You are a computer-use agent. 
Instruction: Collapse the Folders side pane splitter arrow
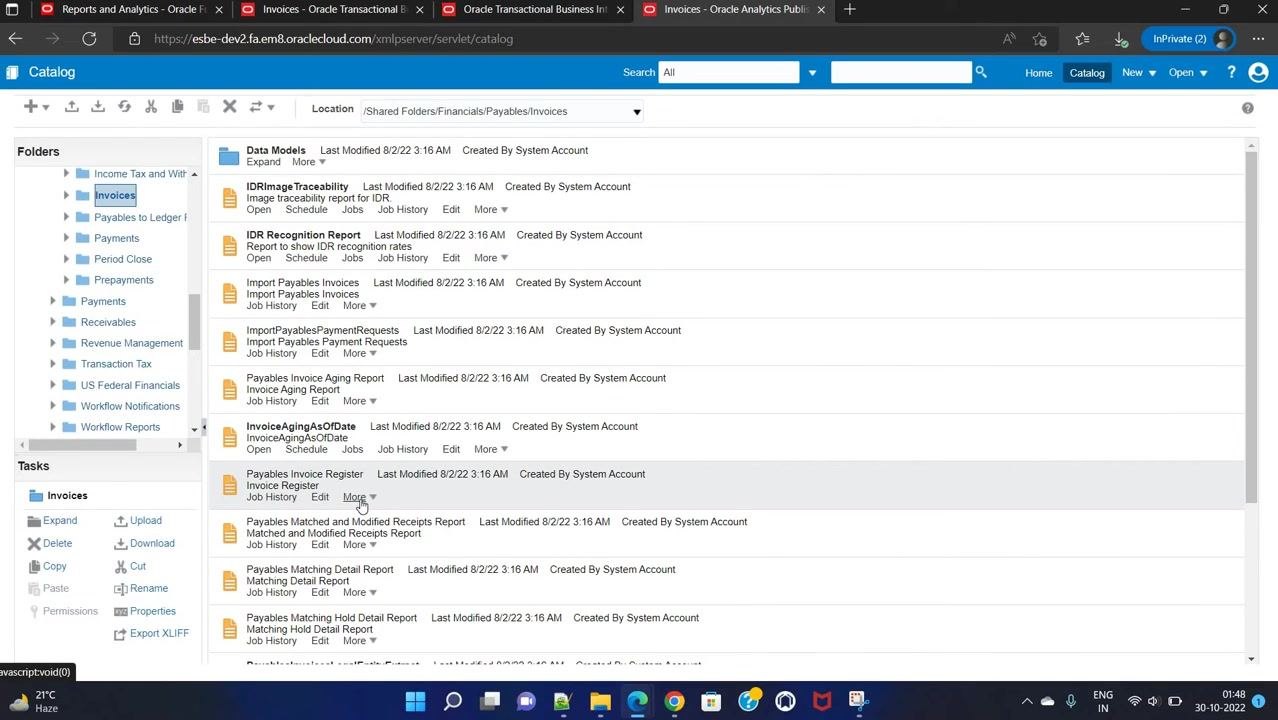pos(205,426)
